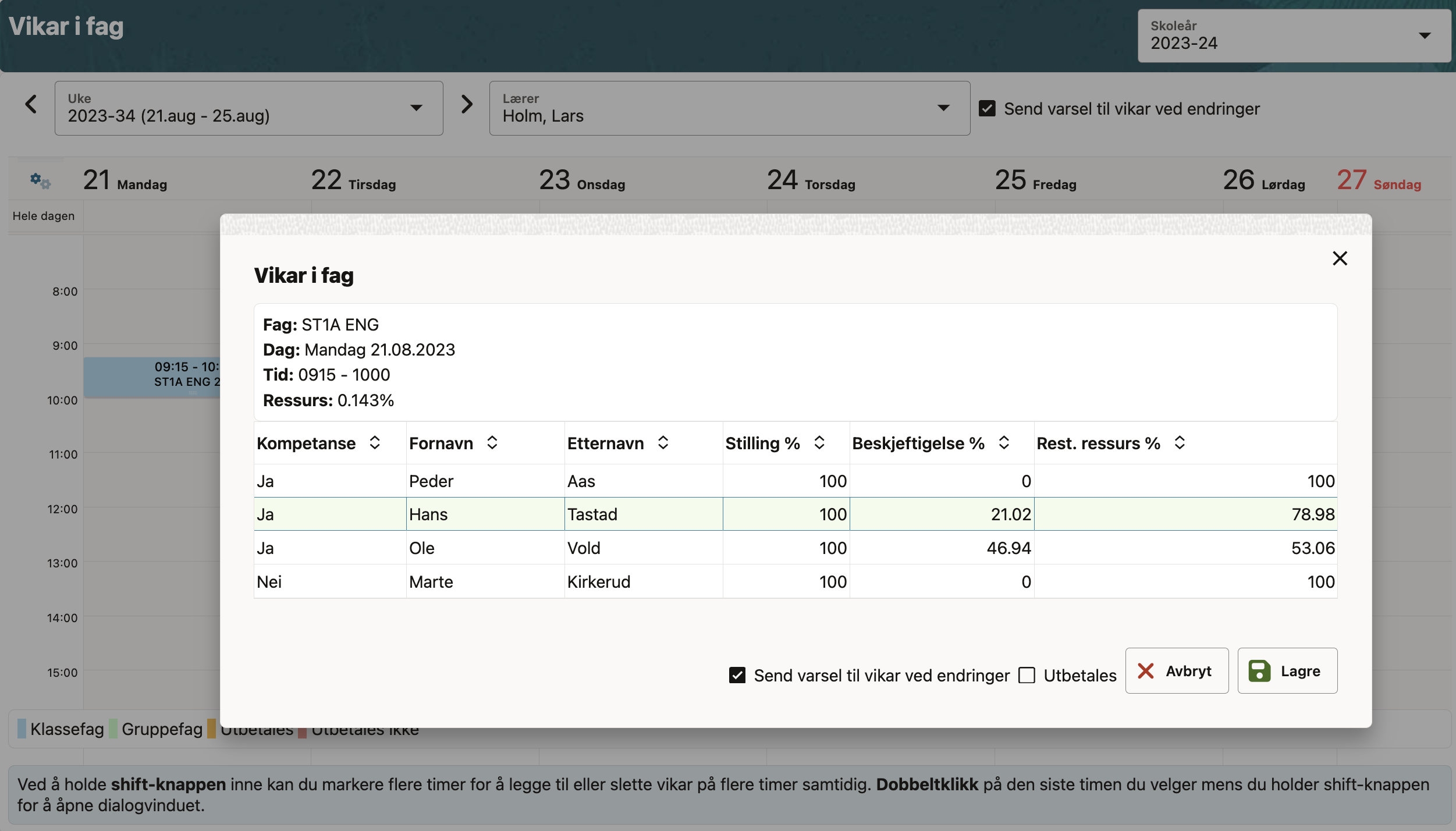Toggle top Send varsel til vikar checkbox
The width and height of the screenshot is (1456, 831).
click(x=987, y=109)
